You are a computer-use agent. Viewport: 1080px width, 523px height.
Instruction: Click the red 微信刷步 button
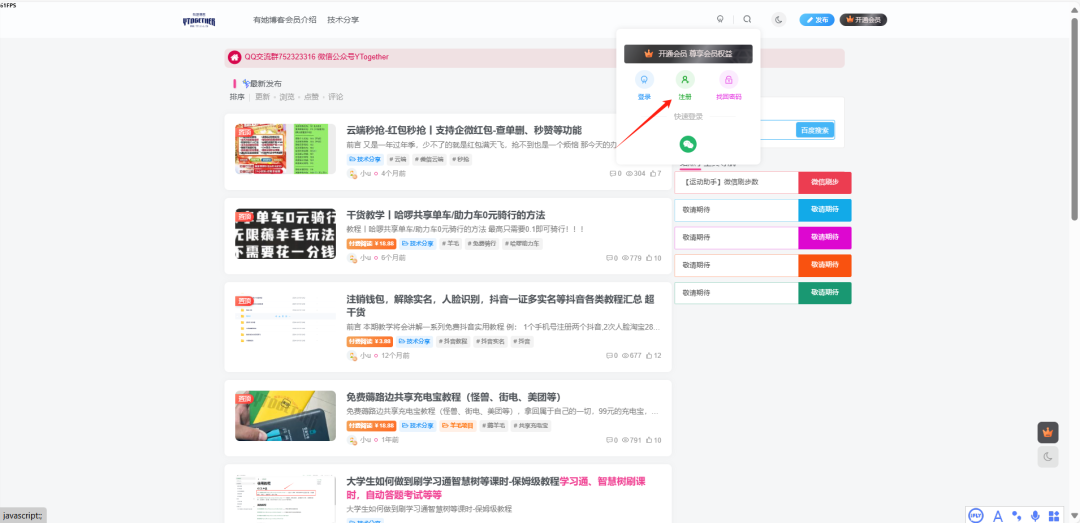[825, 183]
